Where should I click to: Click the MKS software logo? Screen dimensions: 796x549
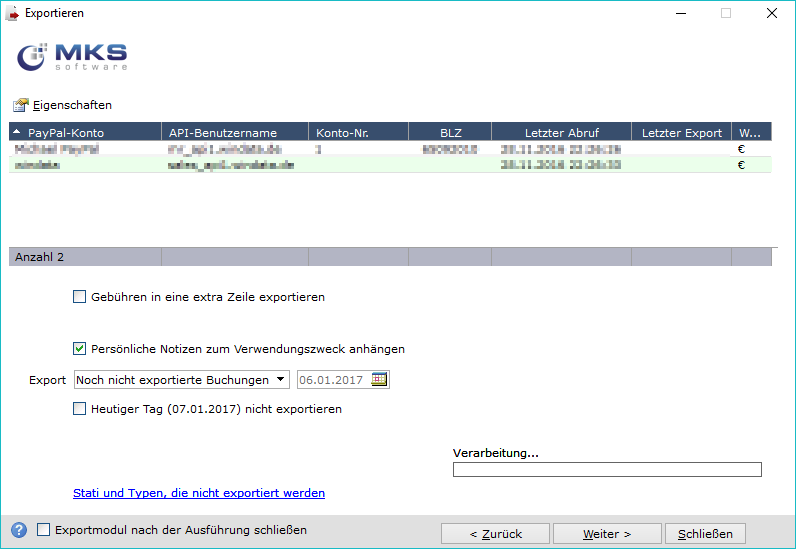72,57
